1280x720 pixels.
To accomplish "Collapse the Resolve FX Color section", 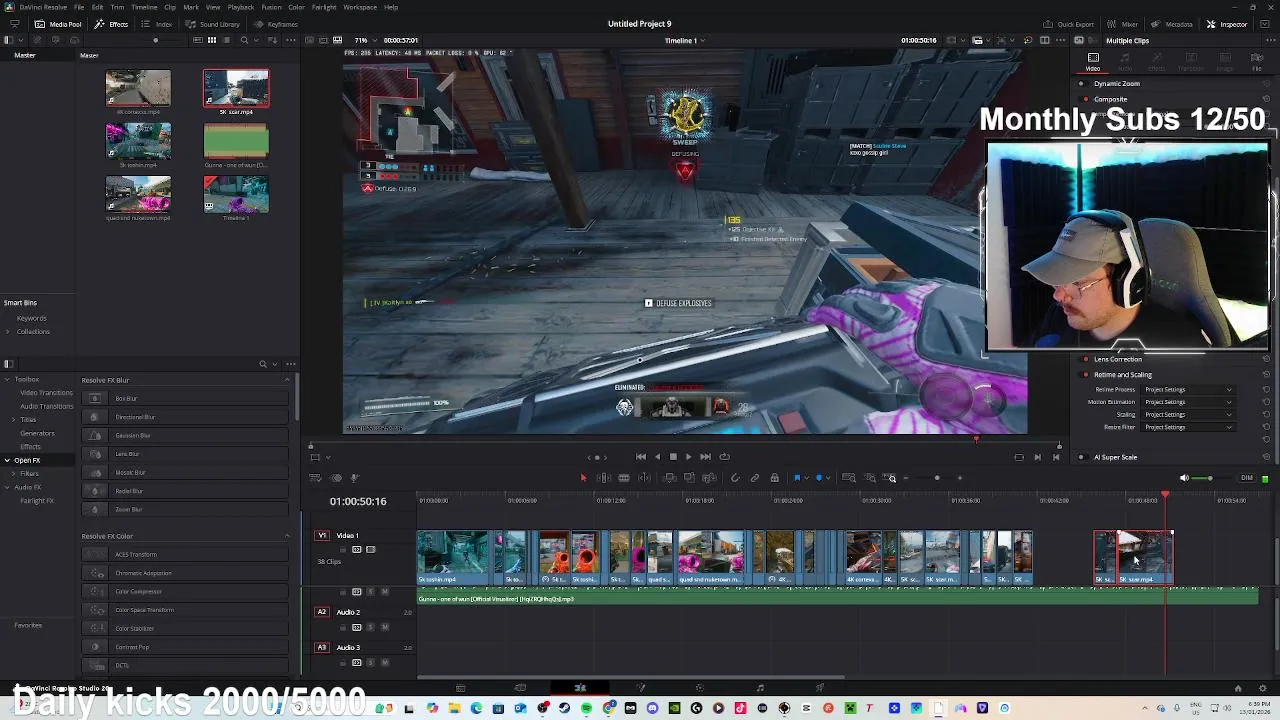I will tap(287, 536).
